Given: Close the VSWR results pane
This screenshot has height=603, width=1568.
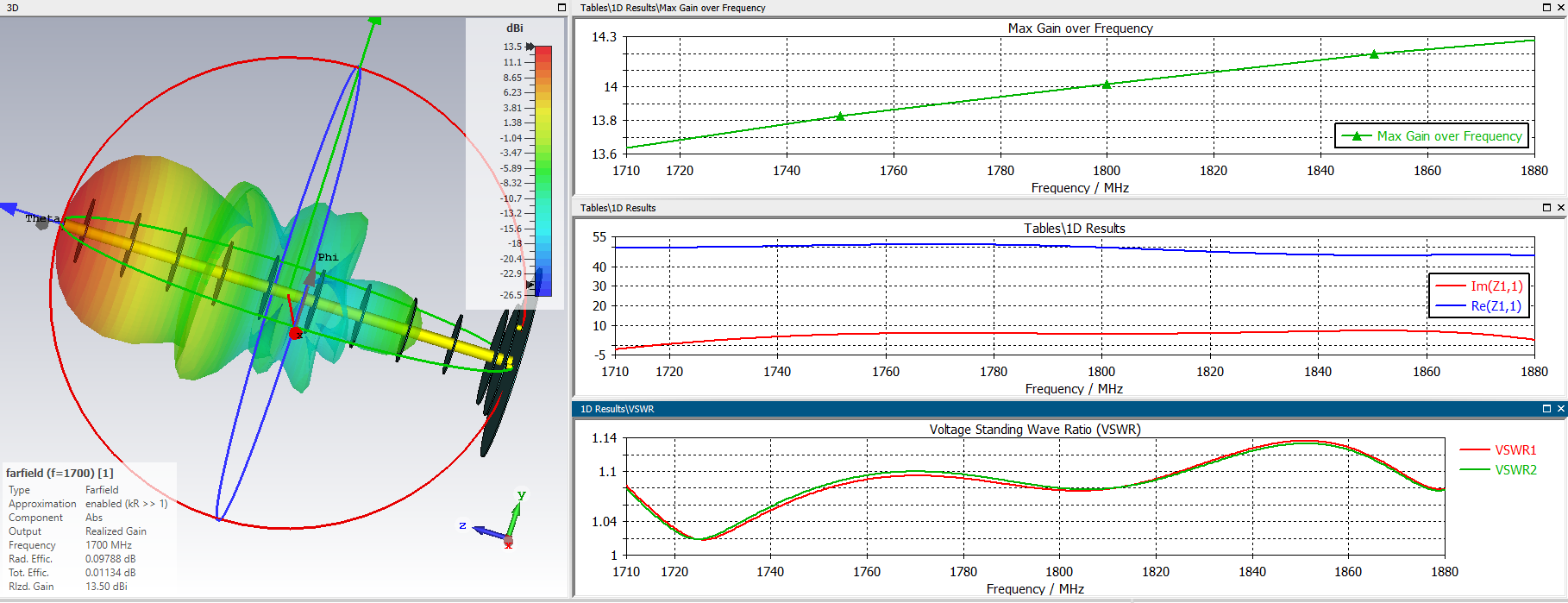Looking at the screenshot, I should (1560, 409).
